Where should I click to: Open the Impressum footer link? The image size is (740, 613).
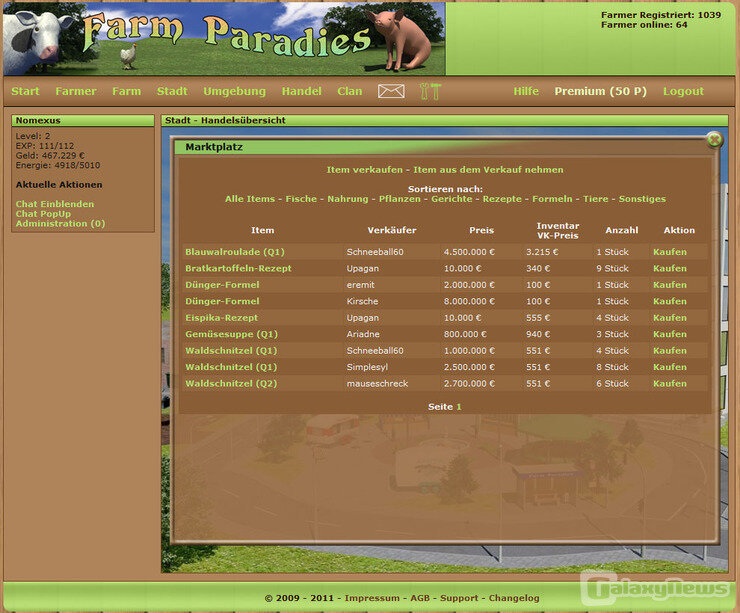pyautogui.click(x=372, y=598)
